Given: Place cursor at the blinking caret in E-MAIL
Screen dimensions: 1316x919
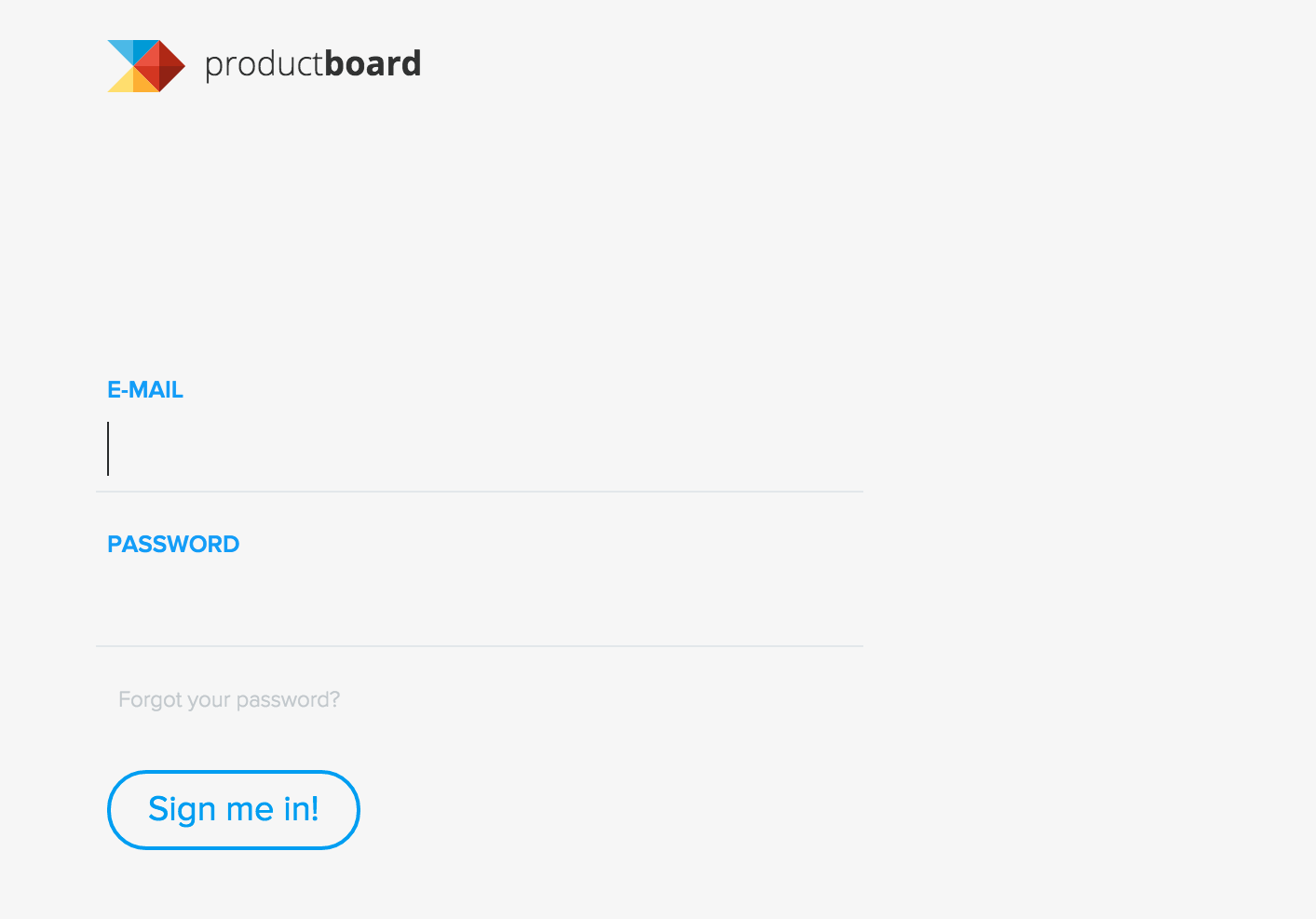Looking at the screenshot, I should pyautogui.click(x=108, y=449).
